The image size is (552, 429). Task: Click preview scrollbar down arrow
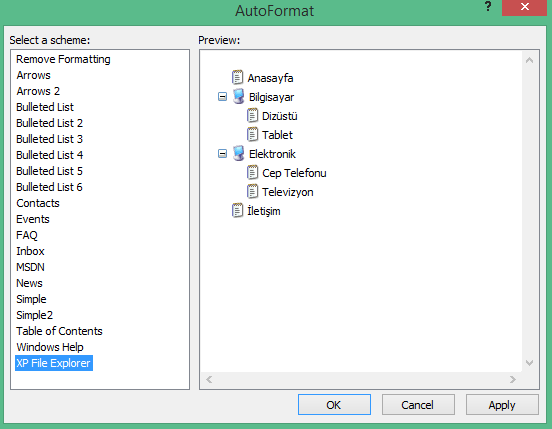tap(529, 363)
